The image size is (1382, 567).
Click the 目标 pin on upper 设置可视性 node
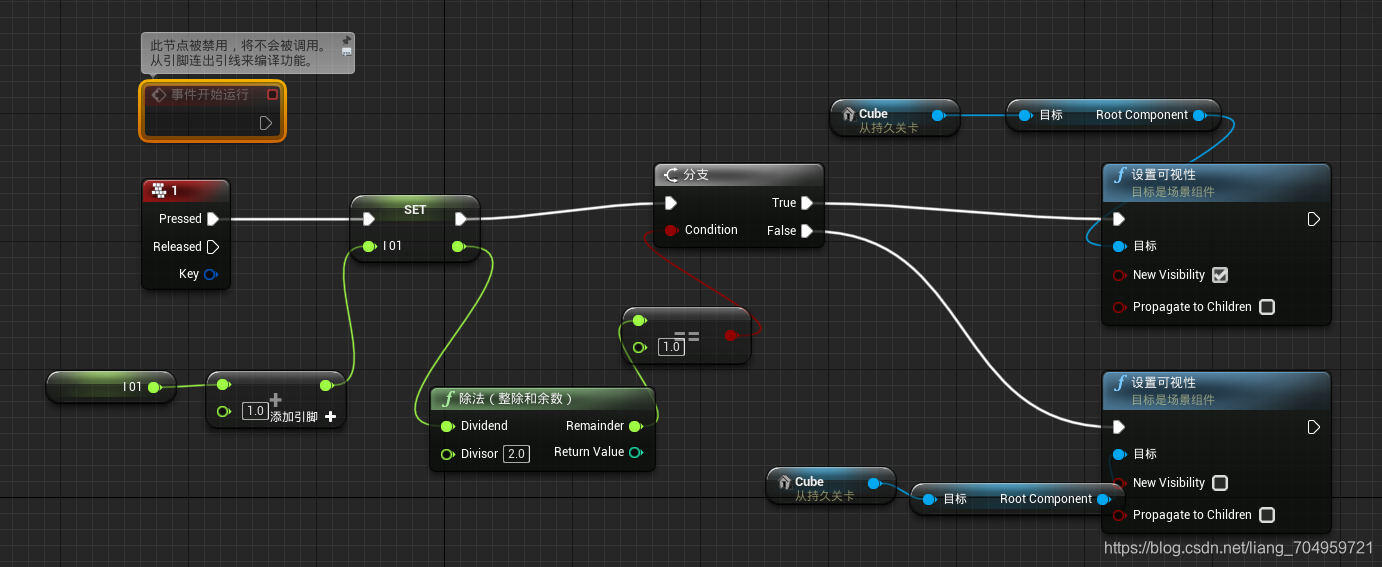click(1119, 247)
